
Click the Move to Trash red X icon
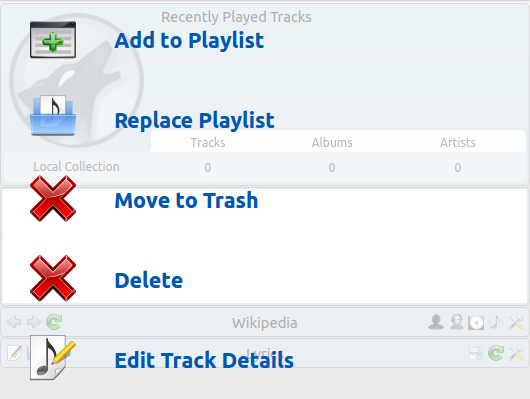point(53,199)
